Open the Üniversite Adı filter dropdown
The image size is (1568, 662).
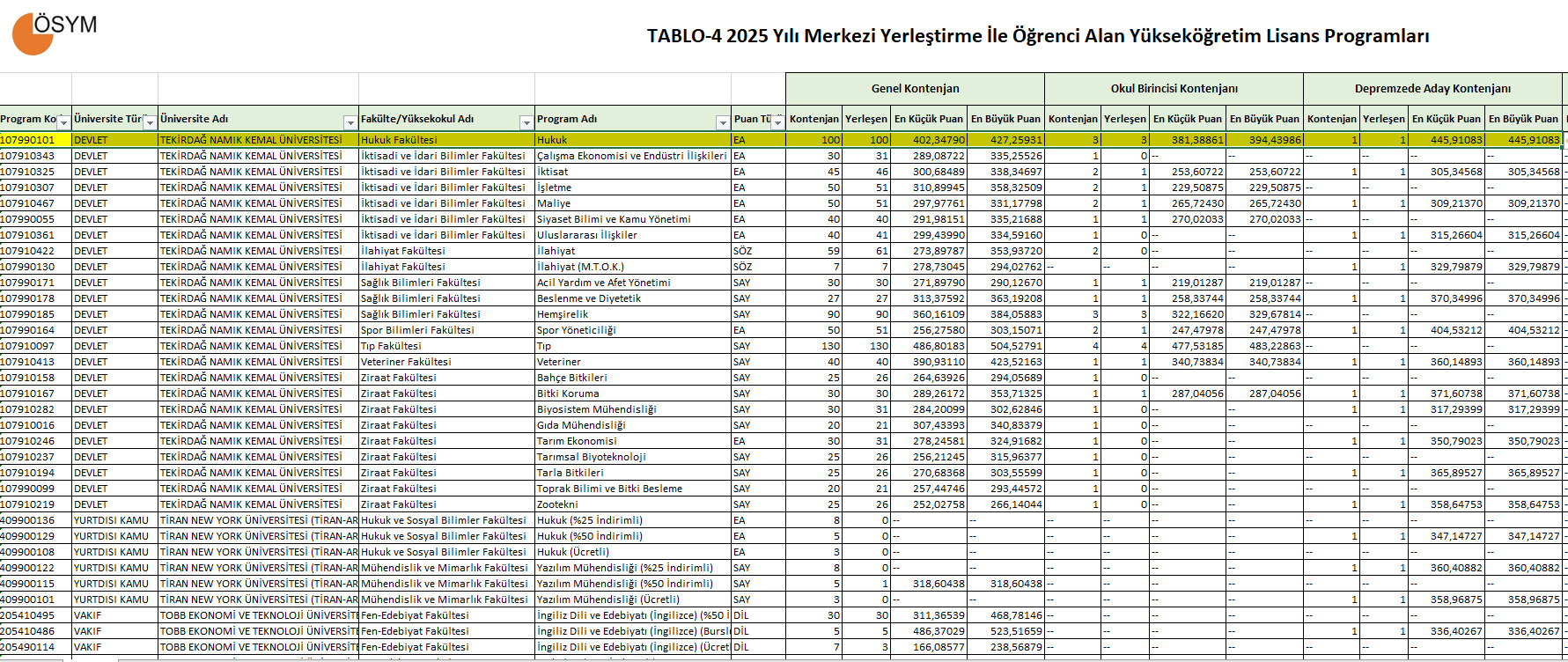[350, 122]
